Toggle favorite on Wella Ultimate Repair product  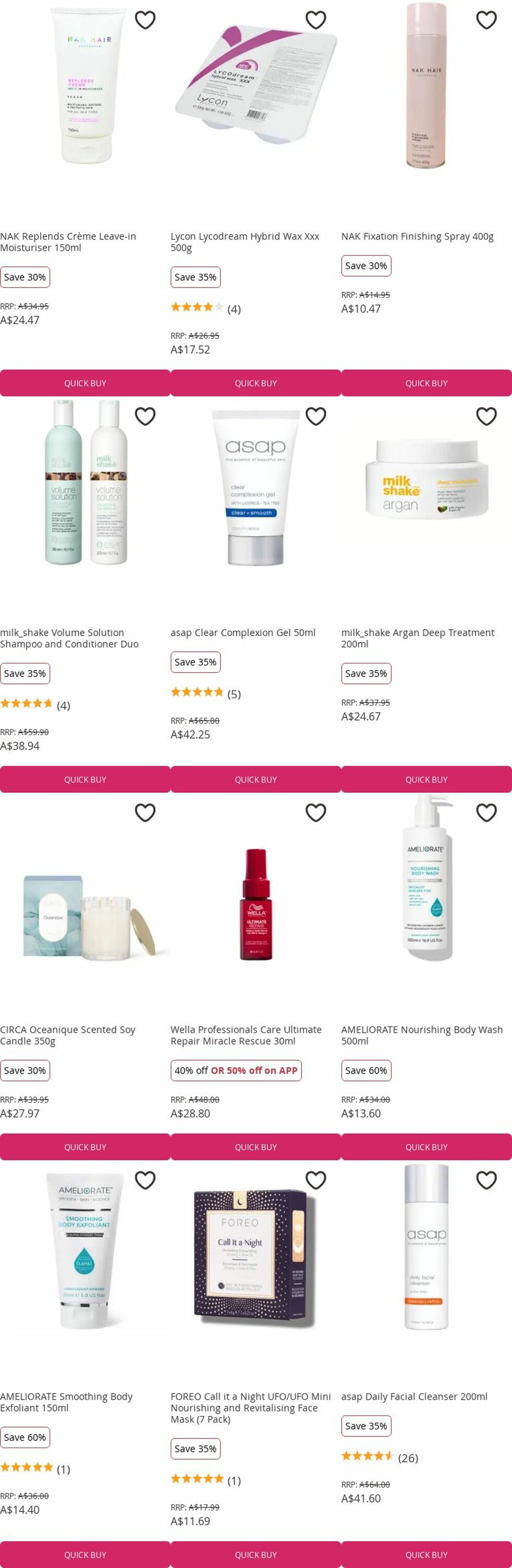pos(316,813)
